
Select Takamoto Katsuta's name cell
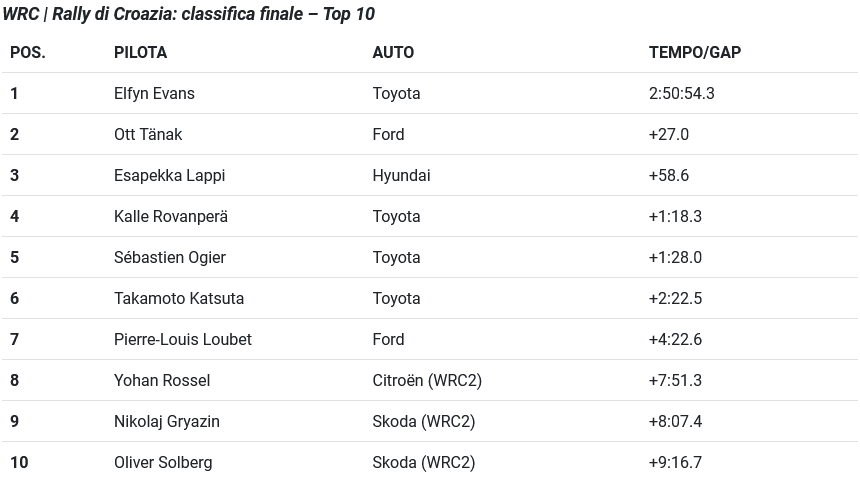pos(179,298)
